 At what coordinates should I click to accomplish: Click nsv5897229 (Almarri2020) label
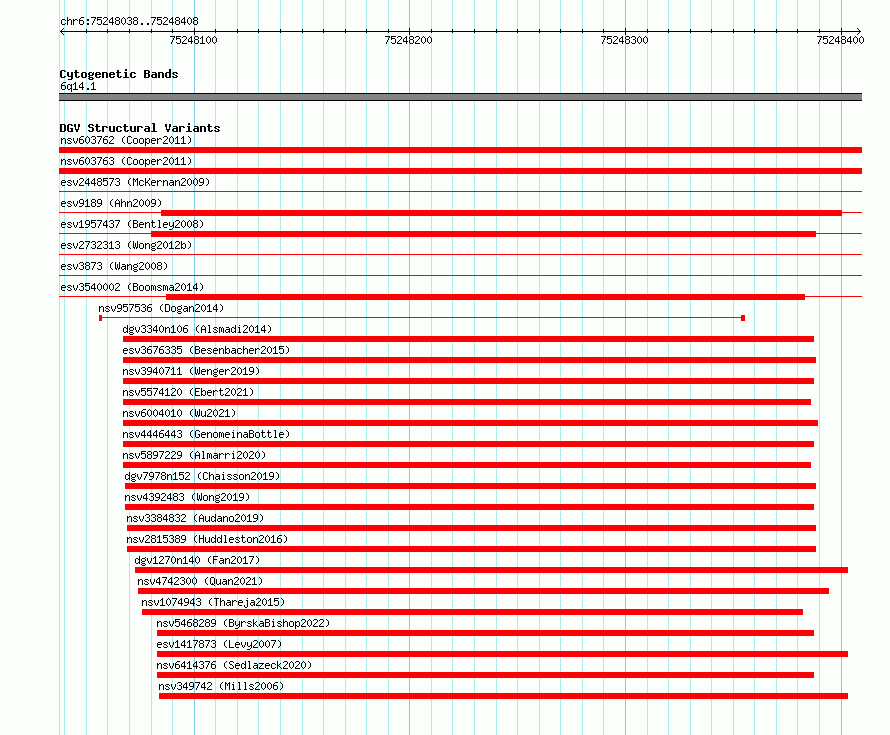pyautogui.click(x=194, y=455)
